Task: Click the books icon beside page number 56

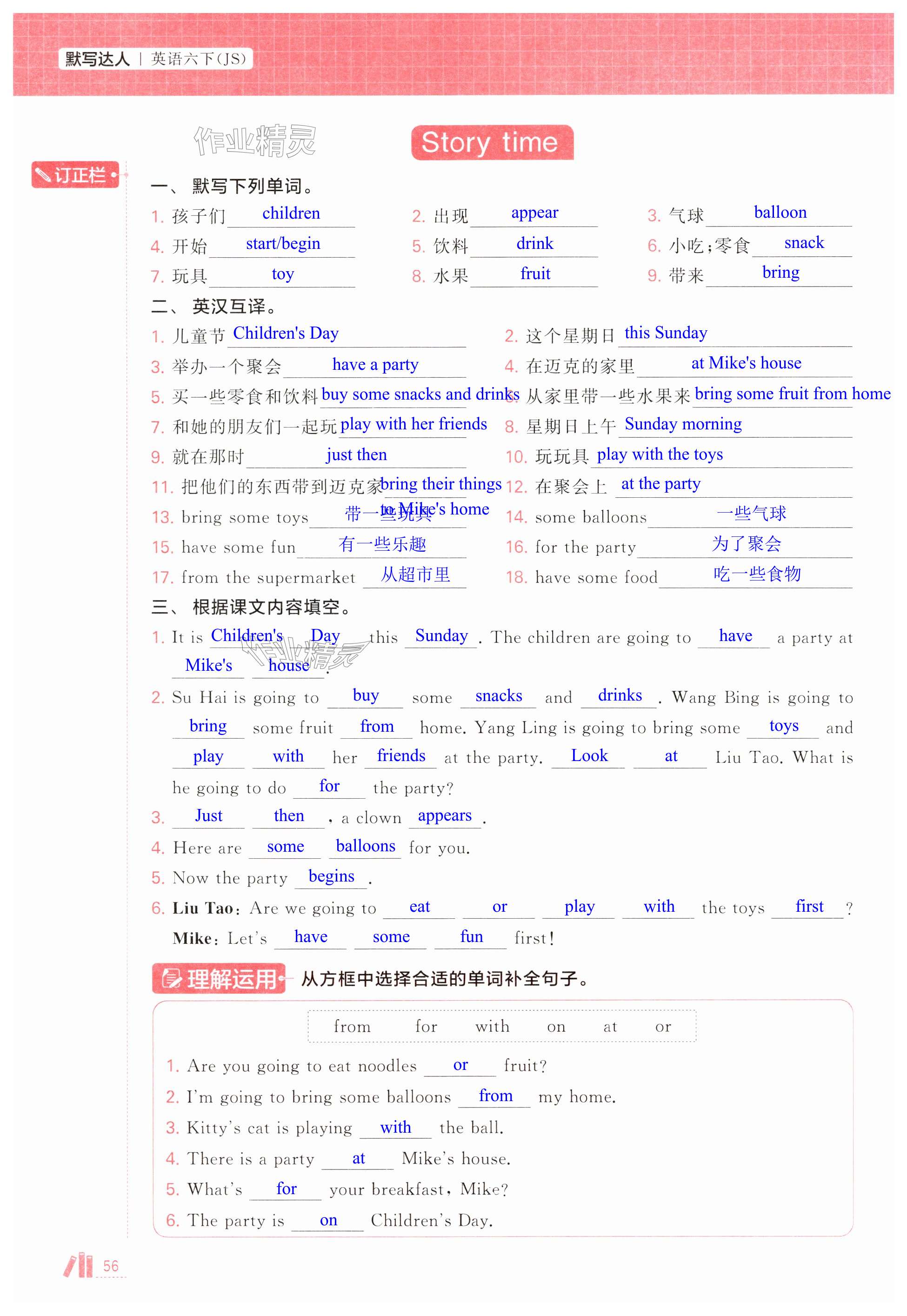Action: [79, 1265]
